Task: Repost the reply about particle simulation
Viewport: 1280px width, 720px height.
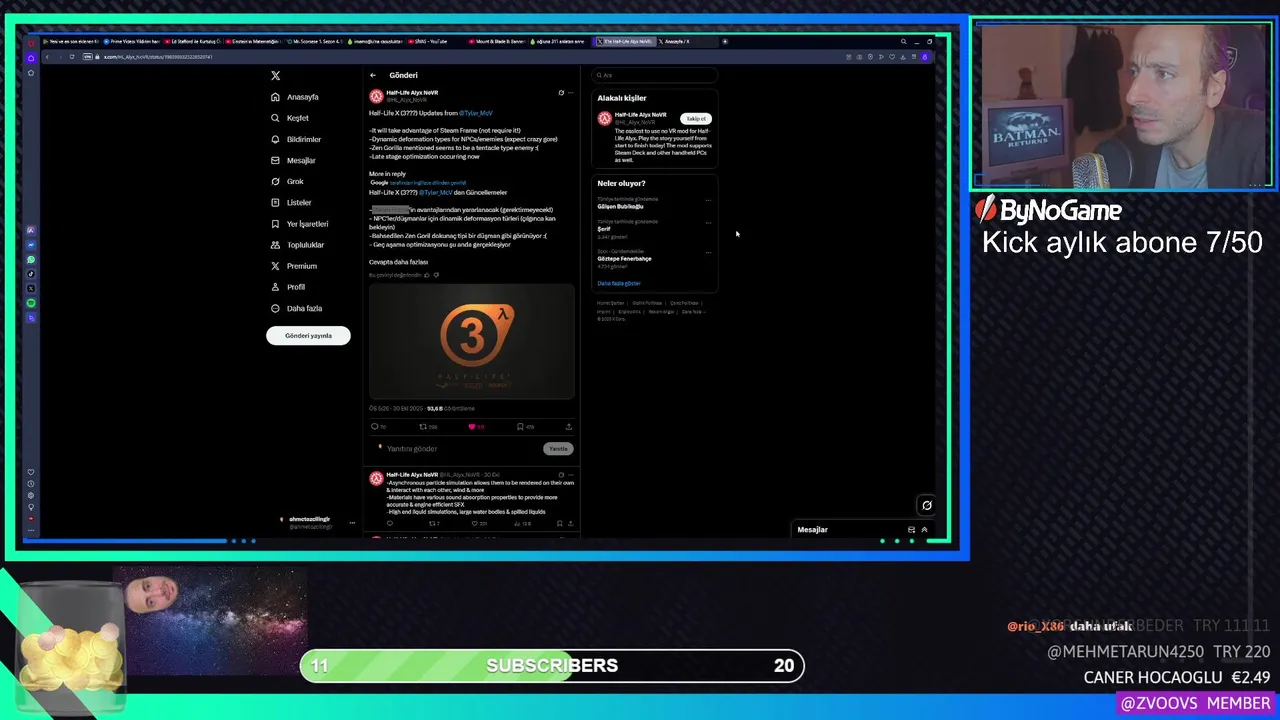Action: click(434, 523)
